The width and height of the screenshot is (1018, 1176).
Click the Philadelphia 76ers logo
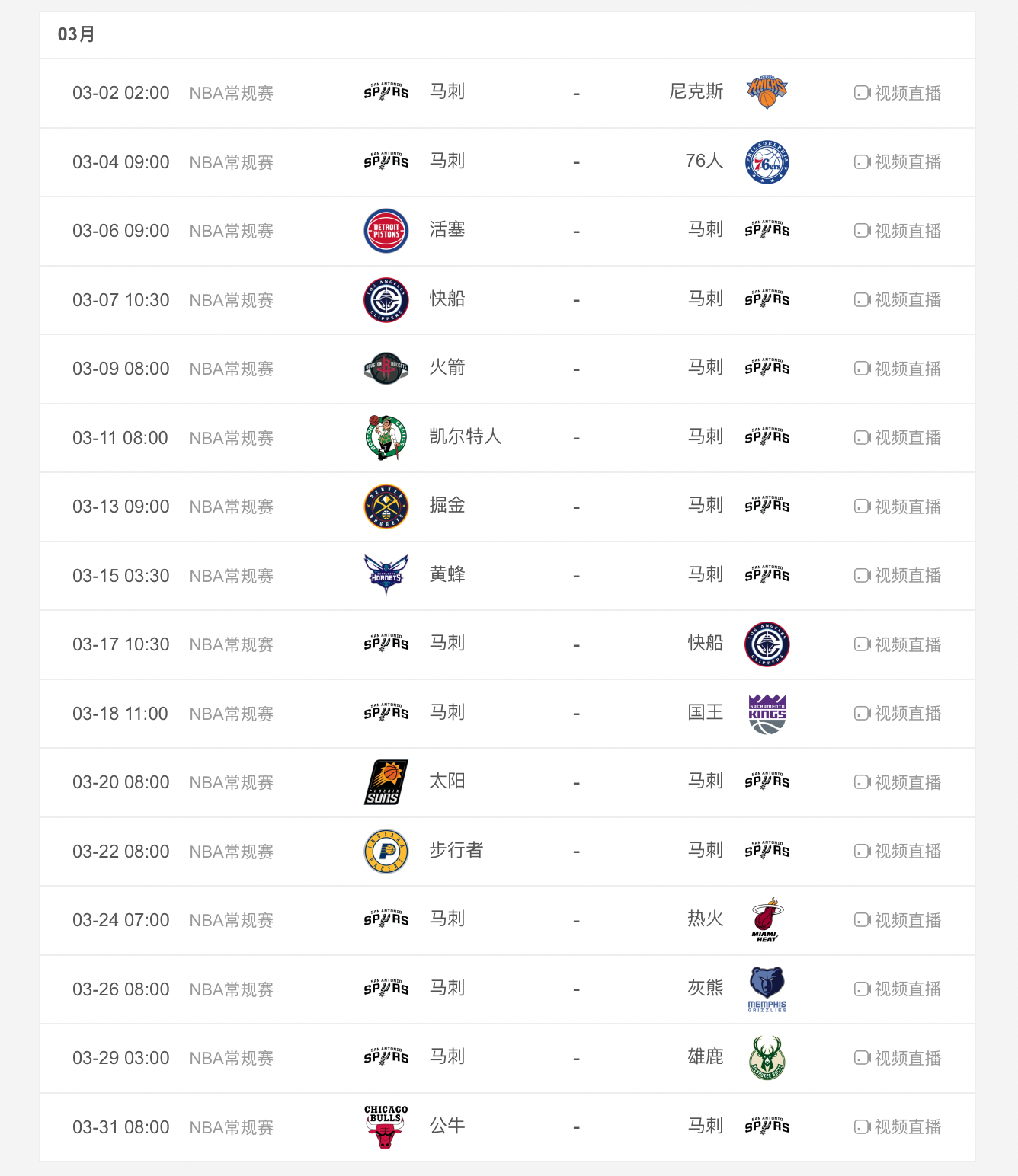(767, 162)
